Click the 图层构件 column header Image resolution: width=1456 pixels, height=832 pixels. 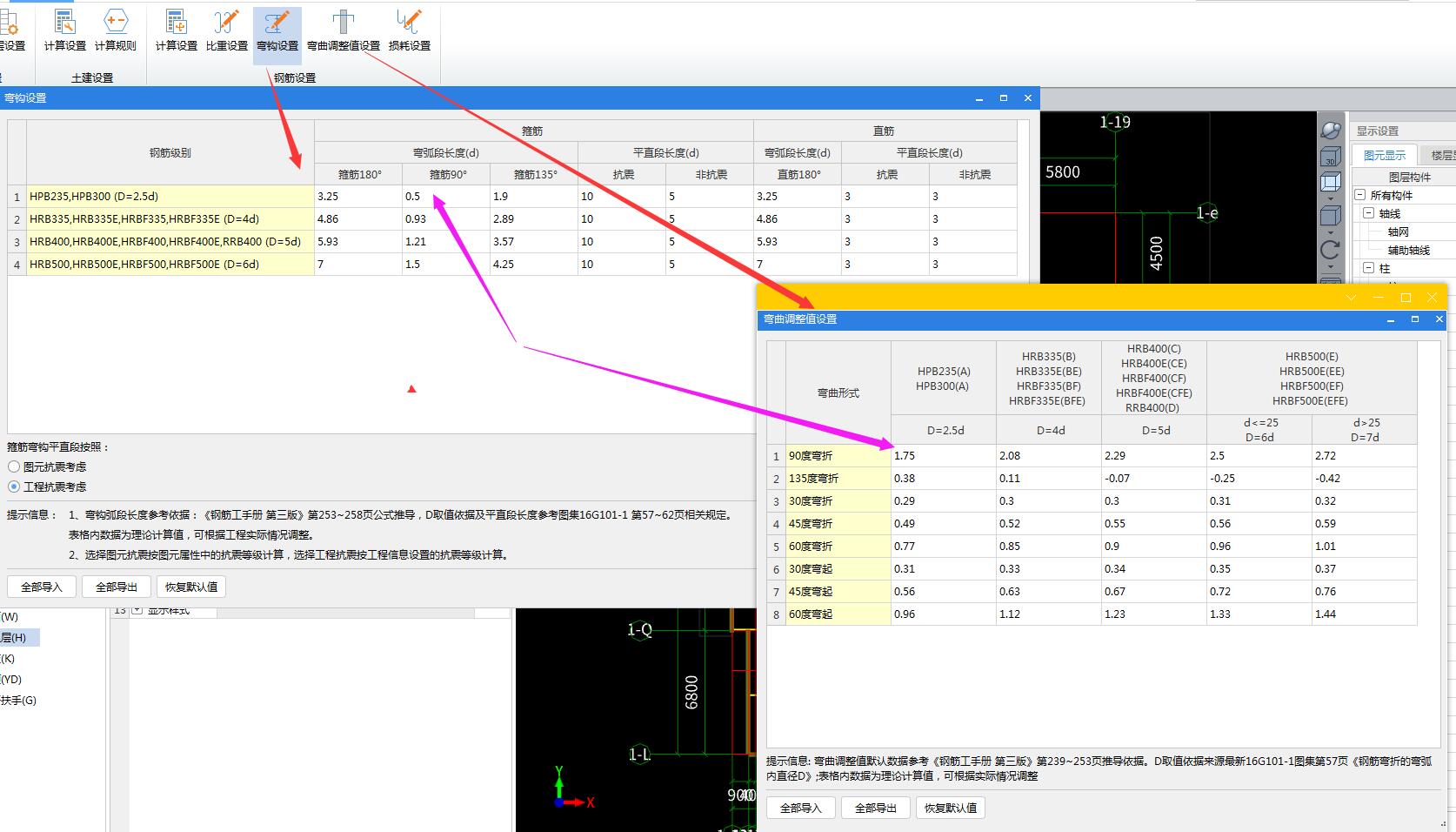pyautogui.click(x=1409, y=177)
